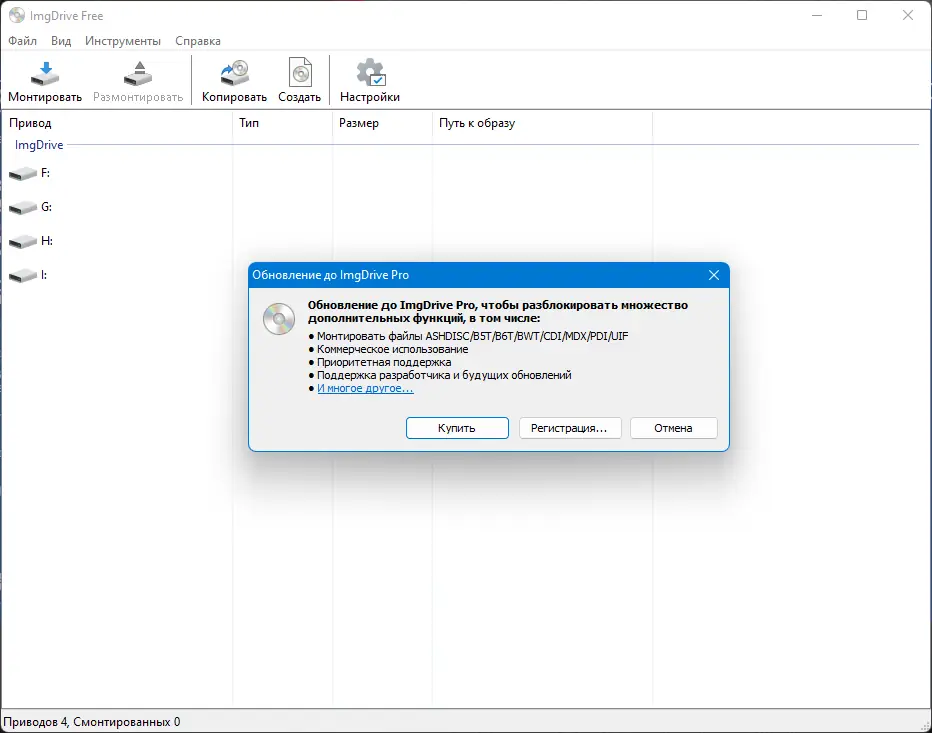
Task: Select the G: drive icon
Action: coord(23,207)
